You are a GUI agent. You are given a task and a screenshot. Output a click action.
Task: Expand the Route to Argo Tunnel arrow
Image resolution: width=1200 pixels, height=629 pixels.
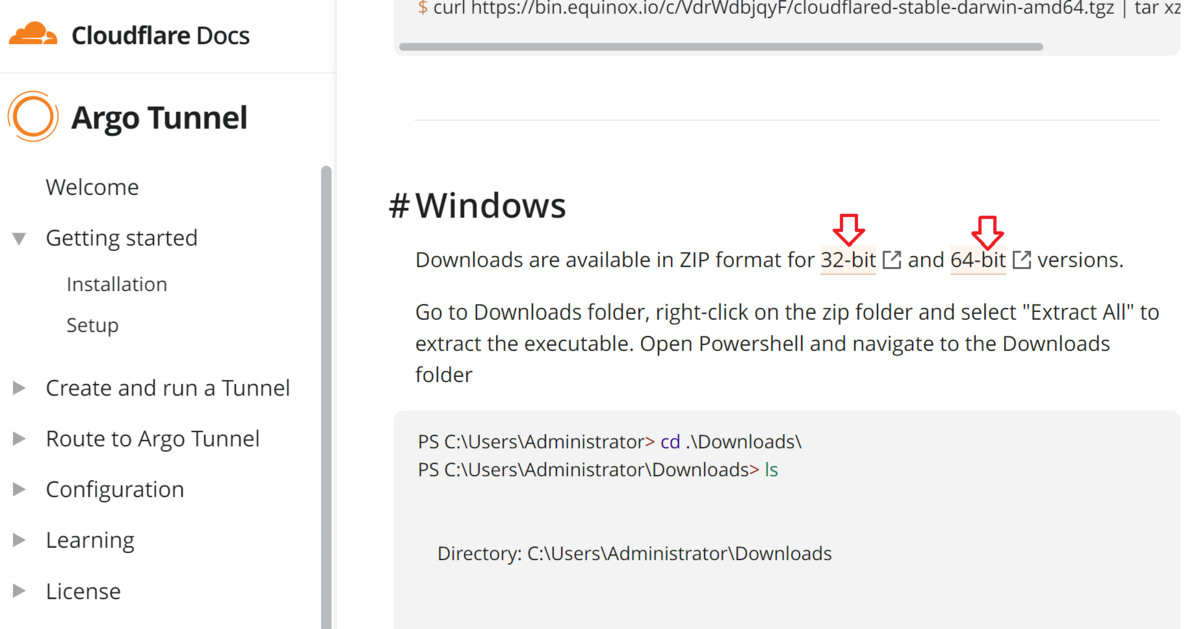click(x=19, y=439)
